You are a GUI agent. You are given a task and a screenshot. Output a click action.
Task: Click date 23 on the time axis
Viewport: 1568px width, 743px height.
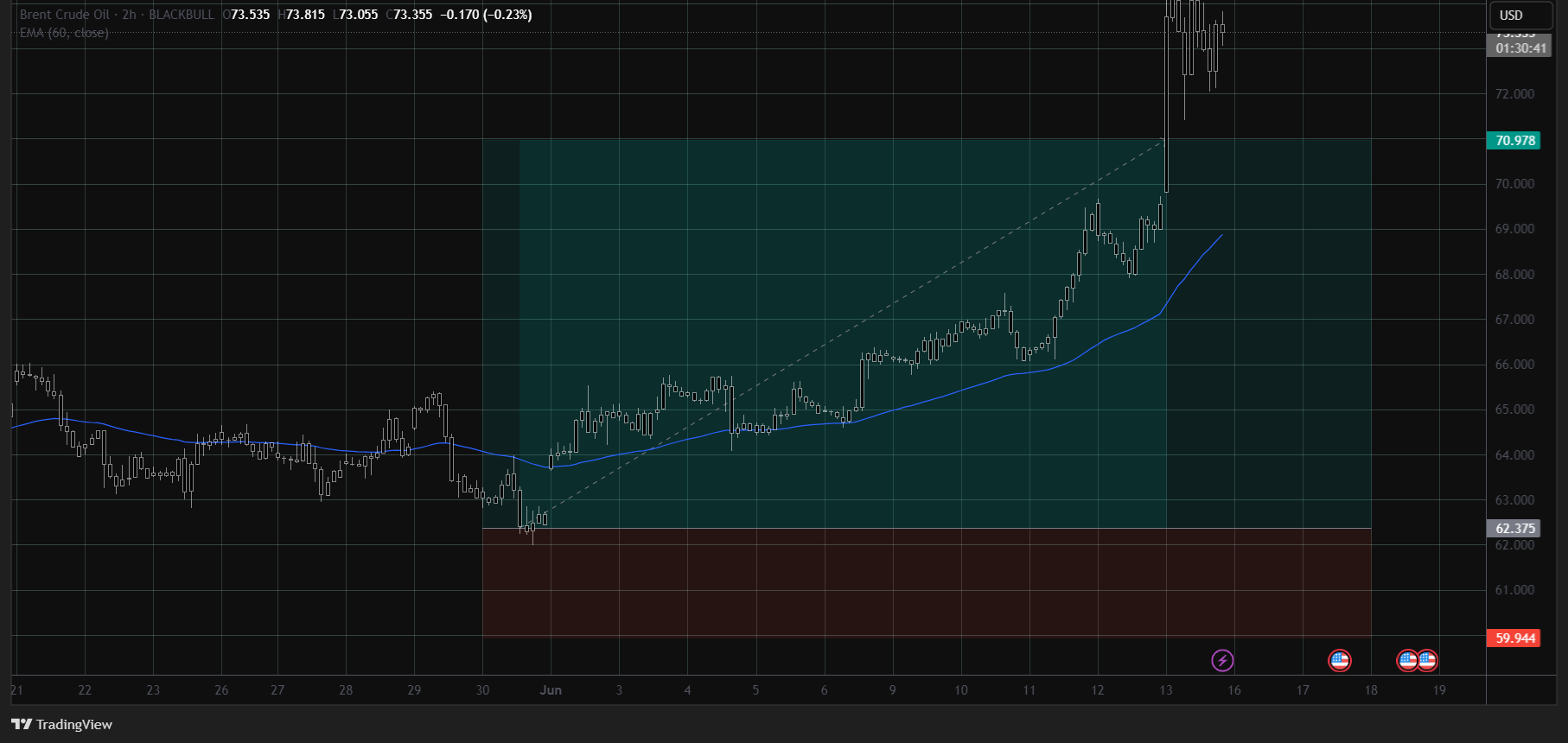tap(153, 690)
